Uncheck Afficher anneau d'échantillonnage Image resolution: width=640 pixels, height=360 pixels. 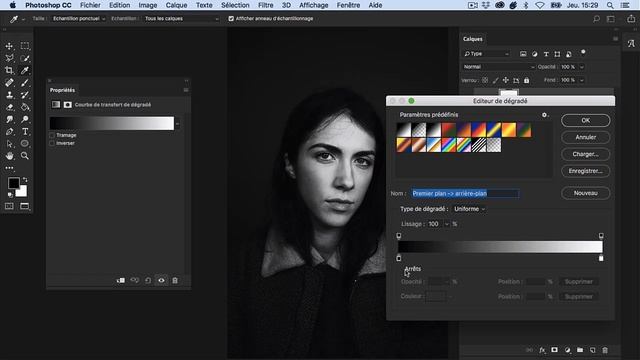tap(231, 19)
